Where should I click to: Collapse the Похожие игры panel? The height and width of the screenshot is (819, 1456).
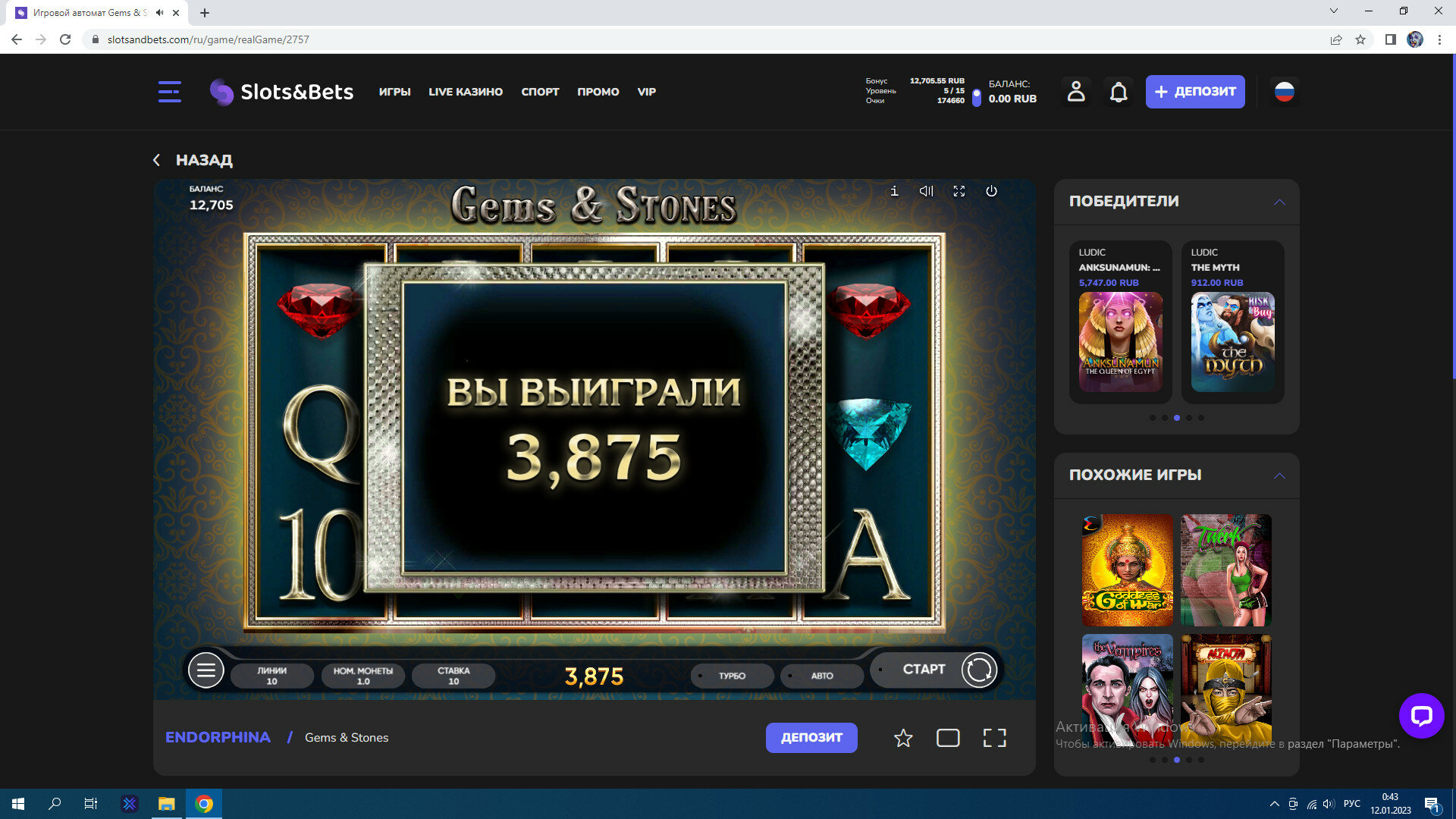click(x=1279, y=475)
